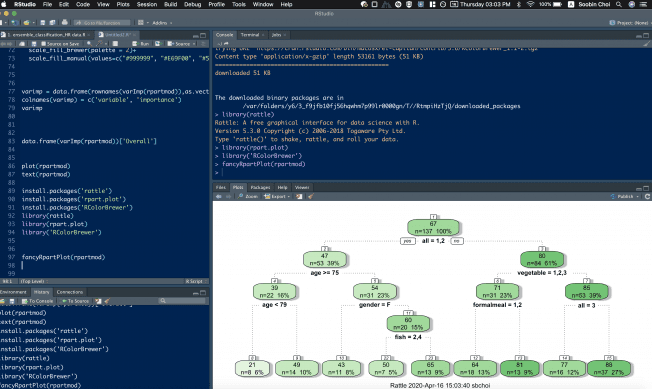Remove the selected history entries
This screenshot has width=652, height=389.
pyautogui.click(x=98, y=301)
